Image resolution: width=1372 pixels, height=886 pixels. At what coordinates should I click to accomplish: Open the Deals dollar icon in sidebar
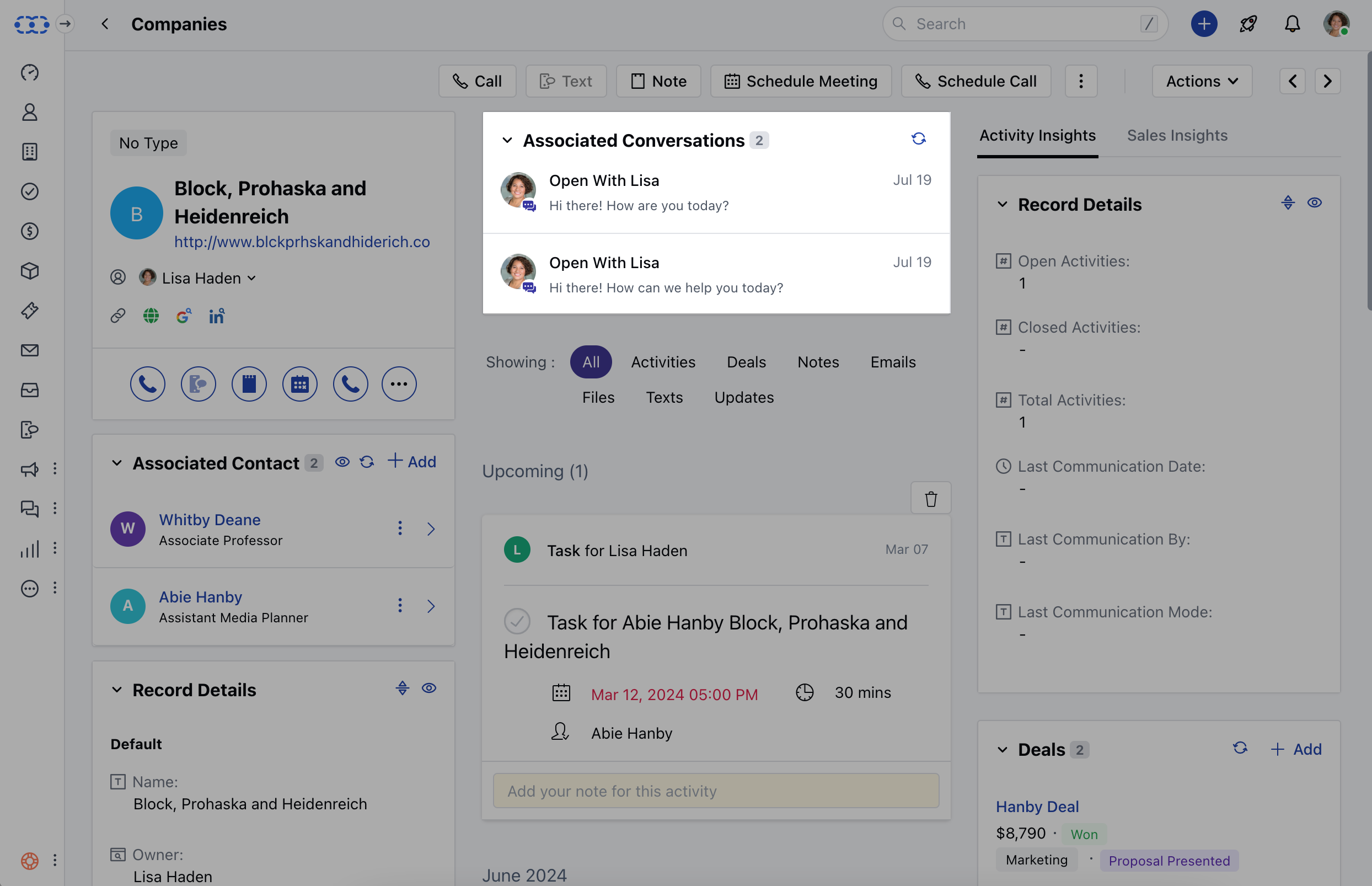[x=29, y=231]
